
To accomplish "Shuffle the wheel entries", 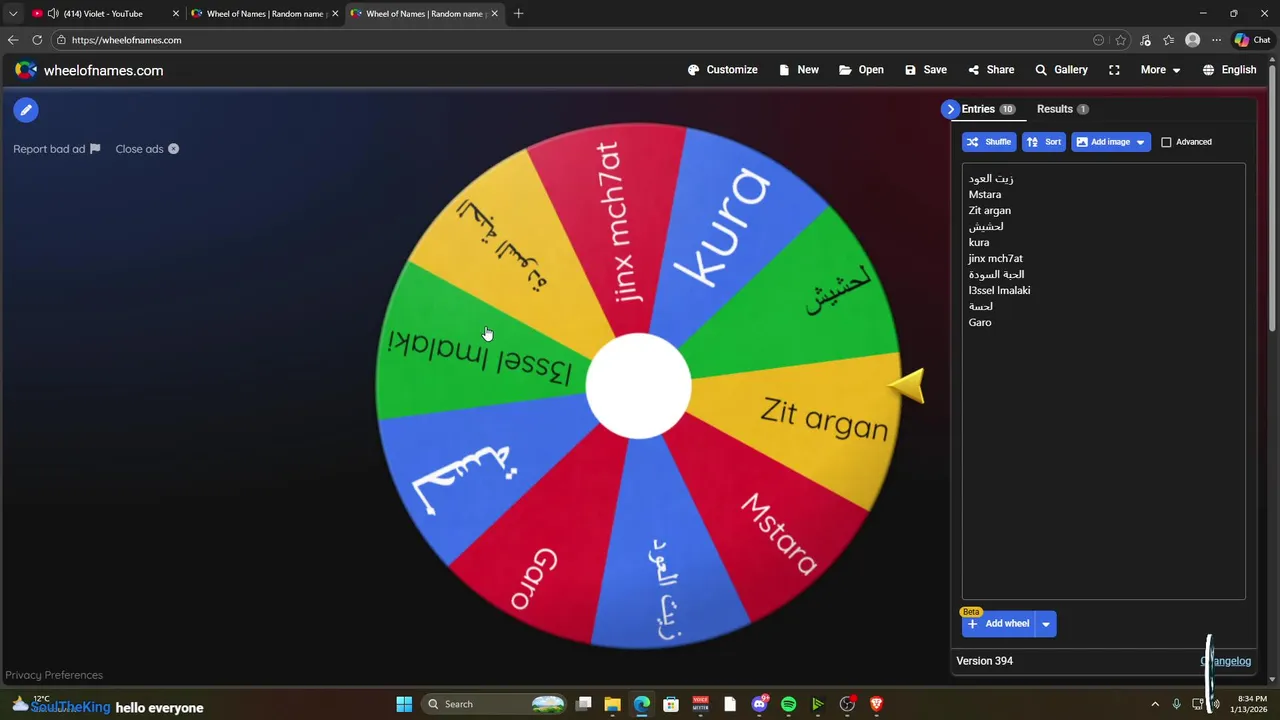I will coord(989,142).
